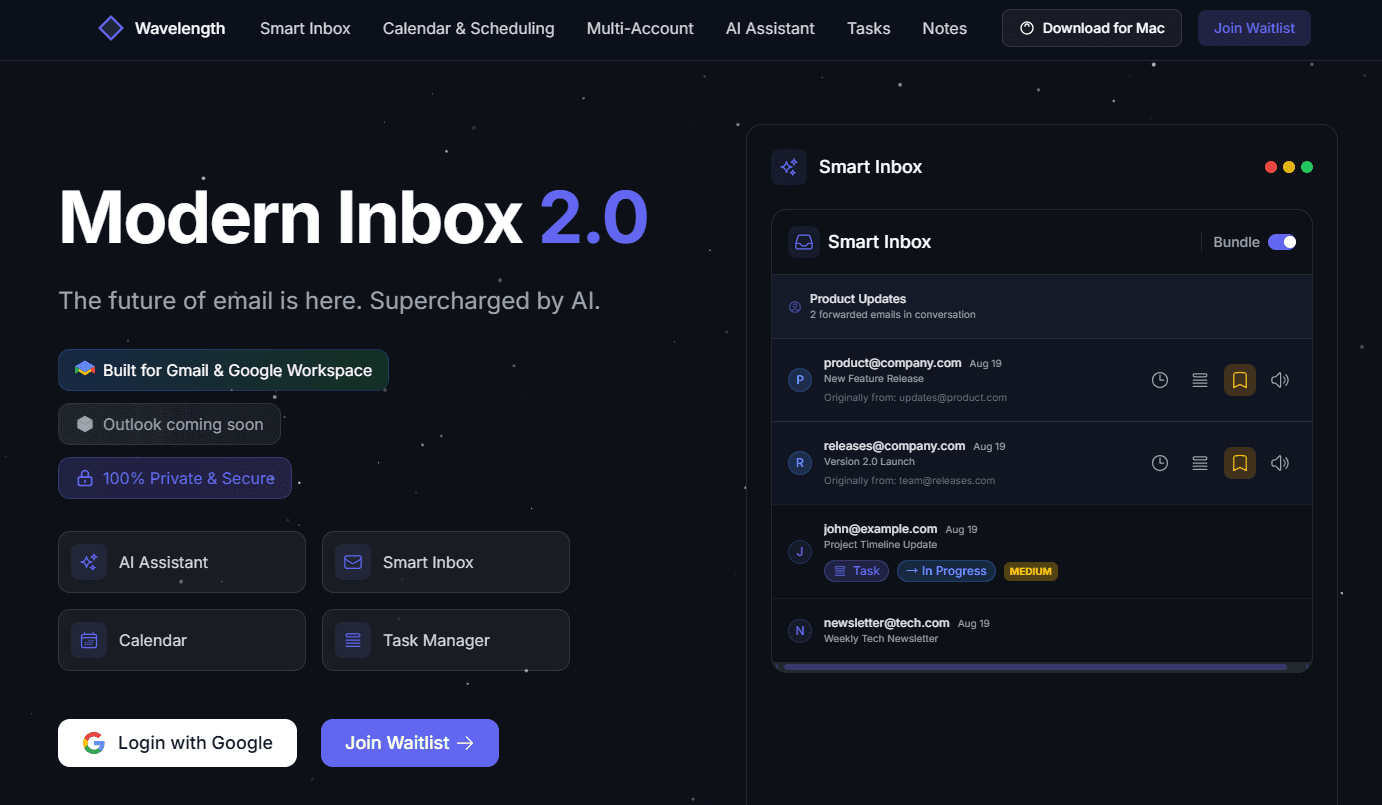Click the Product Updates bundle header
Image resolution: width=1382 pixels, height=805 pixels.
(1042, 306)
